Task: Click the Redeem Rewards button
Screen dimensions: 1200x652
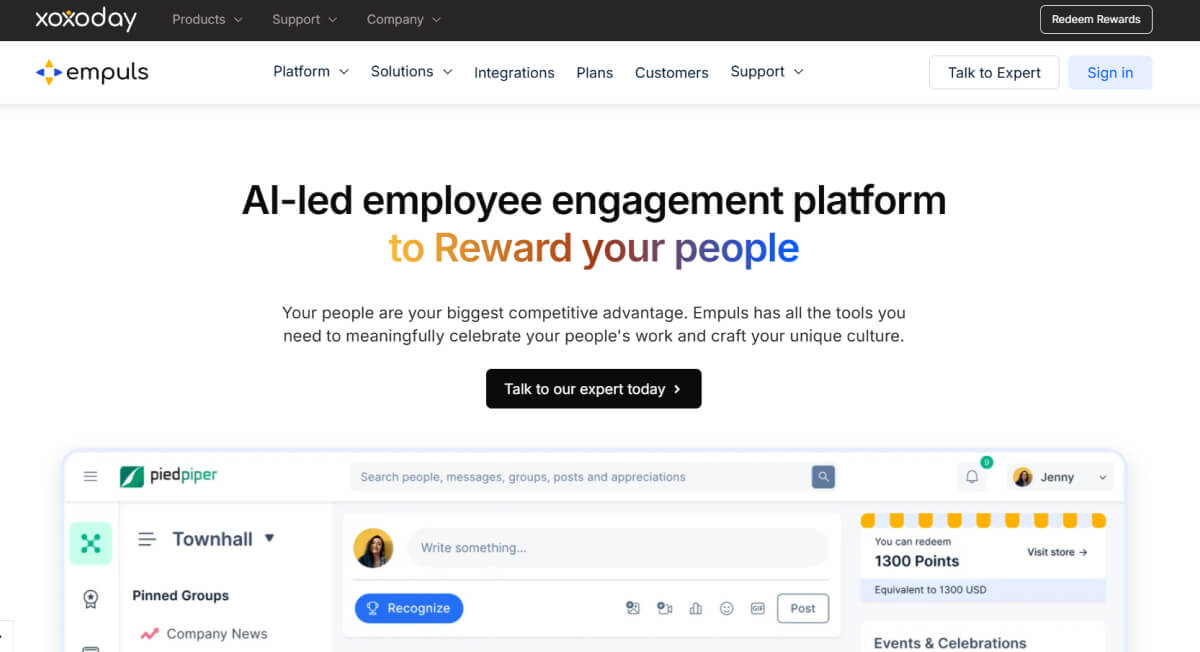Action: pos(1096,19)
